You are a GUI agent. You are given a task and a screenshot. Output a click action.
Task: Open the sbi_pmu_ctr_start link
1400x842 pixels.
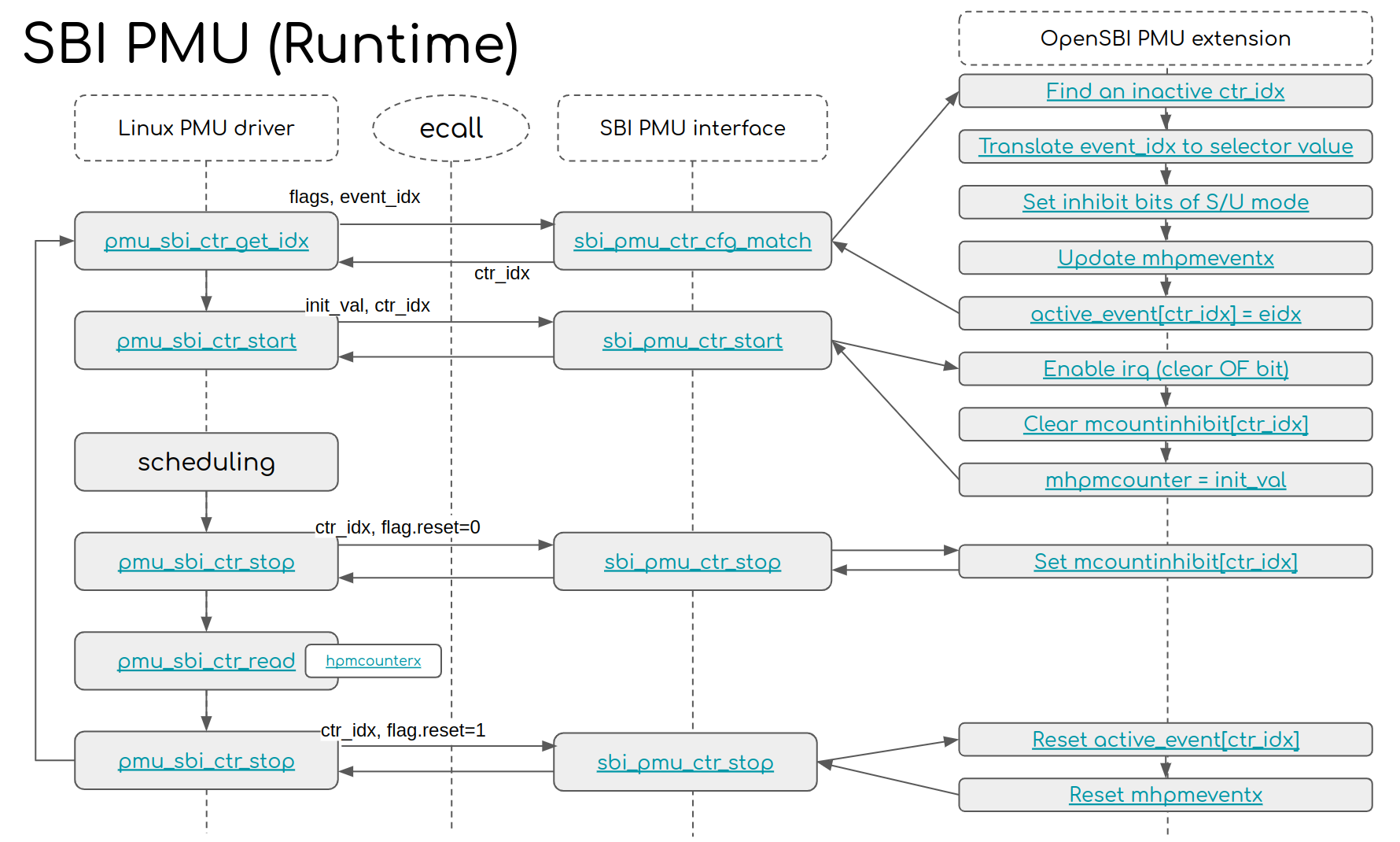coord(692,341)
